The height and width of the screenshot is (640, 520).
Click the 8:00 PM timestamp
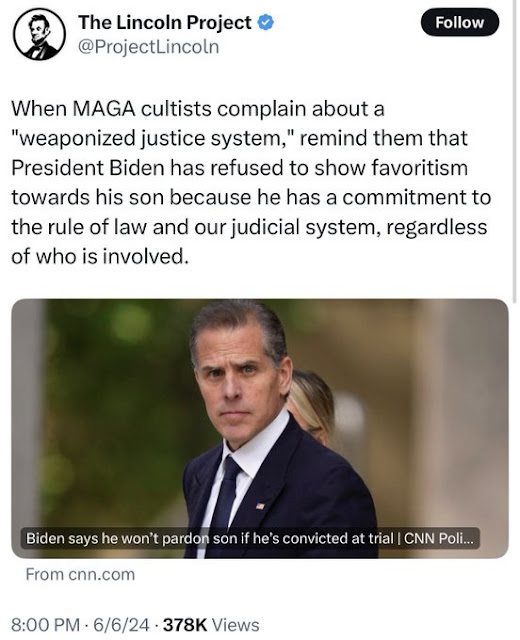[45, 625]
